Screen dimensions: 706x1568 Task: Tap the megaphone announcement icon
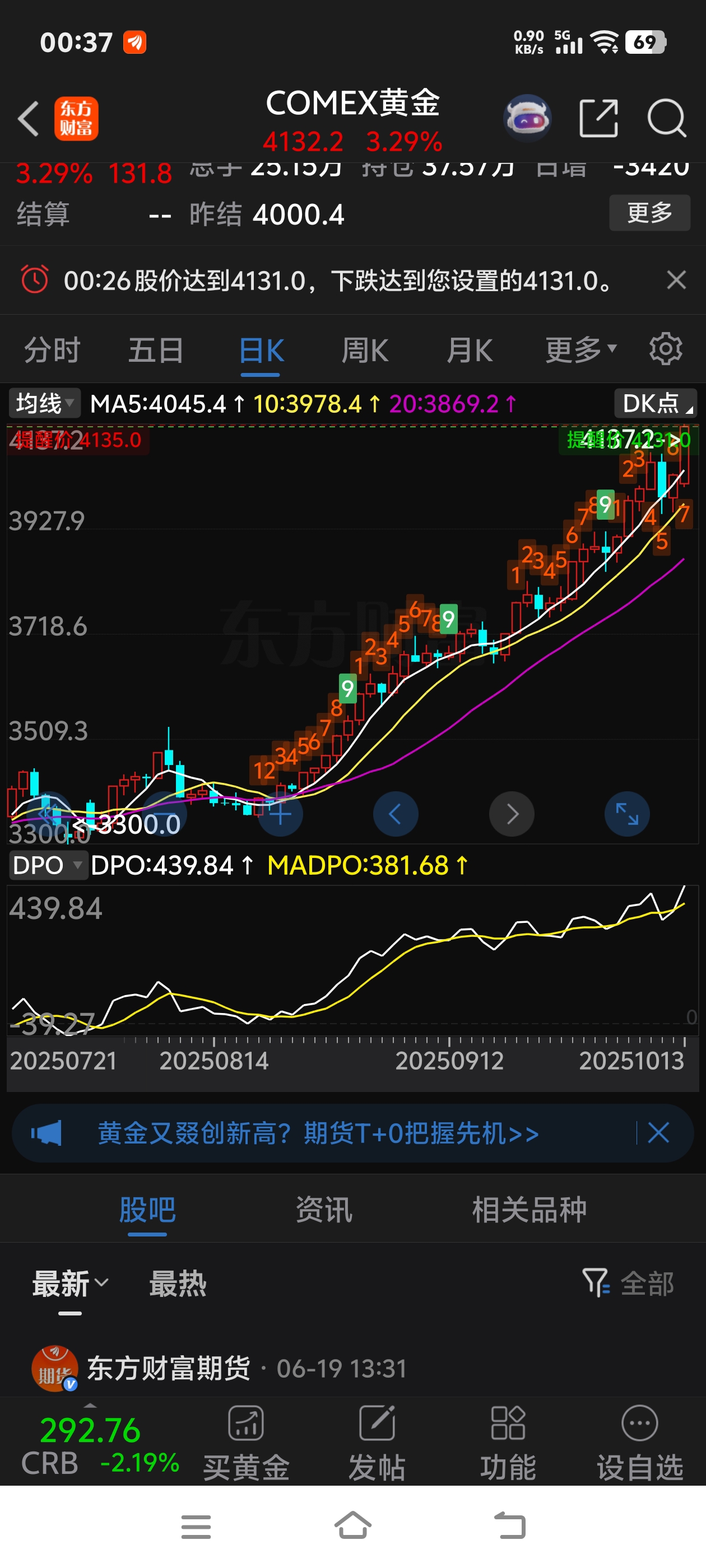click(47, 1133)
